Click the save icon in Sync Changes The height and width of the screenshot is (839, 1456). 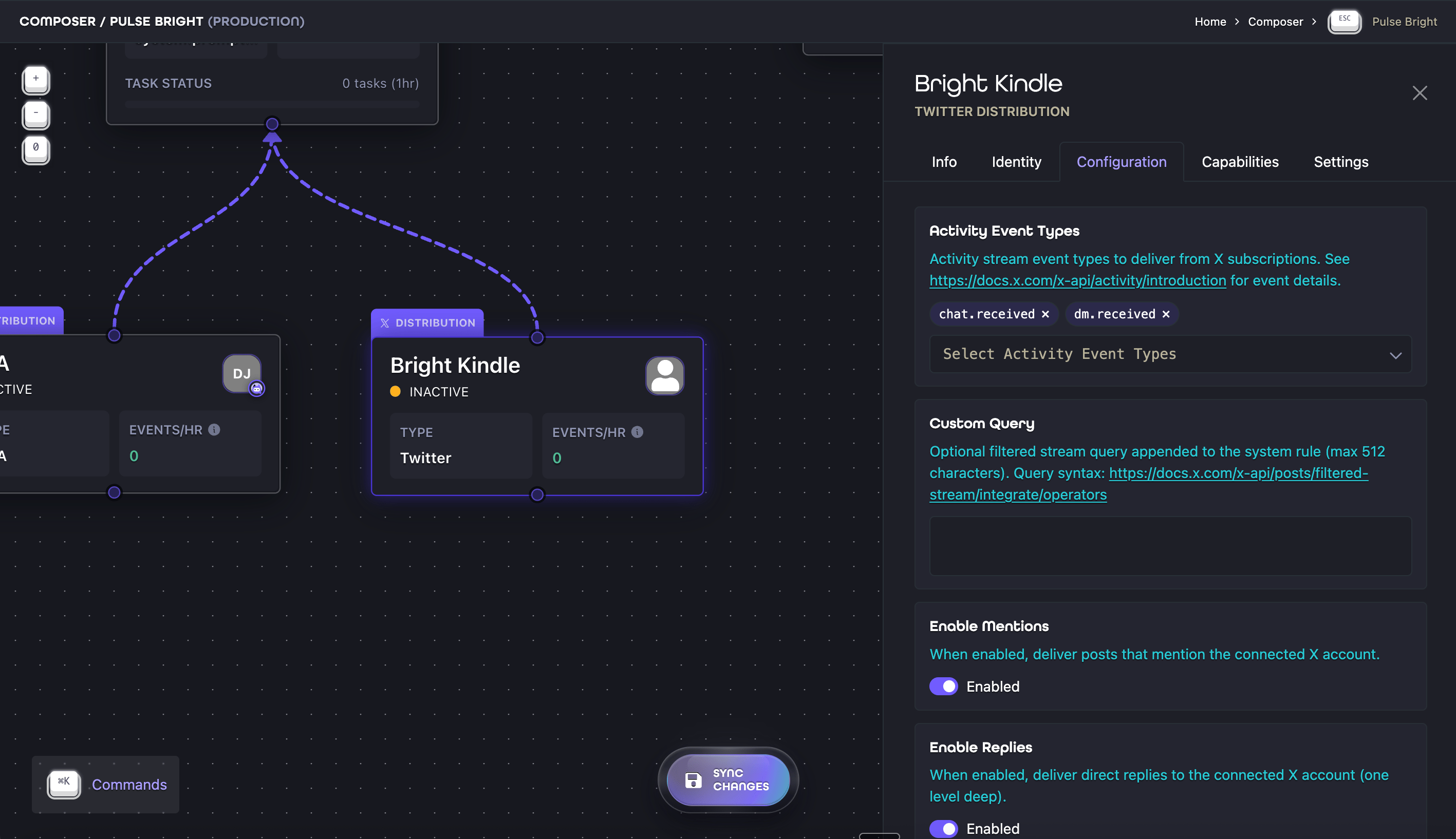[693, 779]
